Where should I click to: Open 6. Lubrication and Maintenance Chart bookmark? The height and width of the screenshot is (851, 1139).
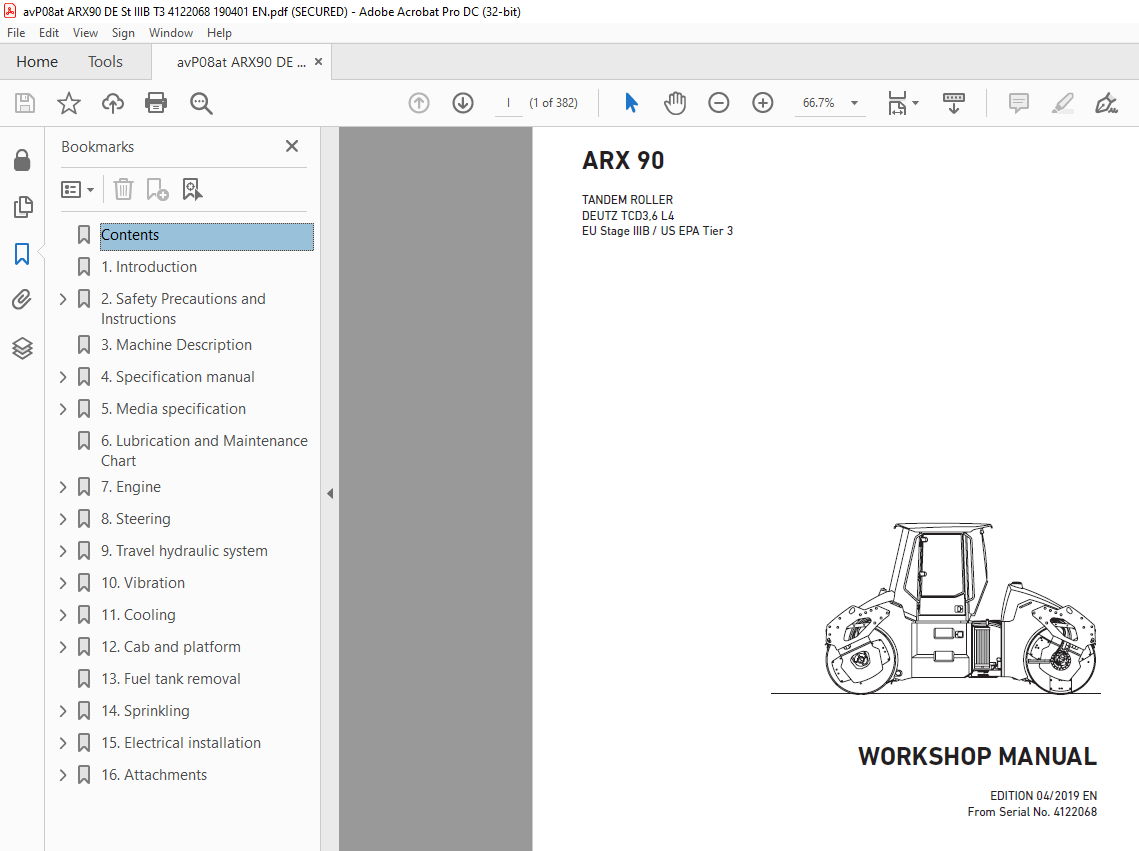[x=204, y=451]
